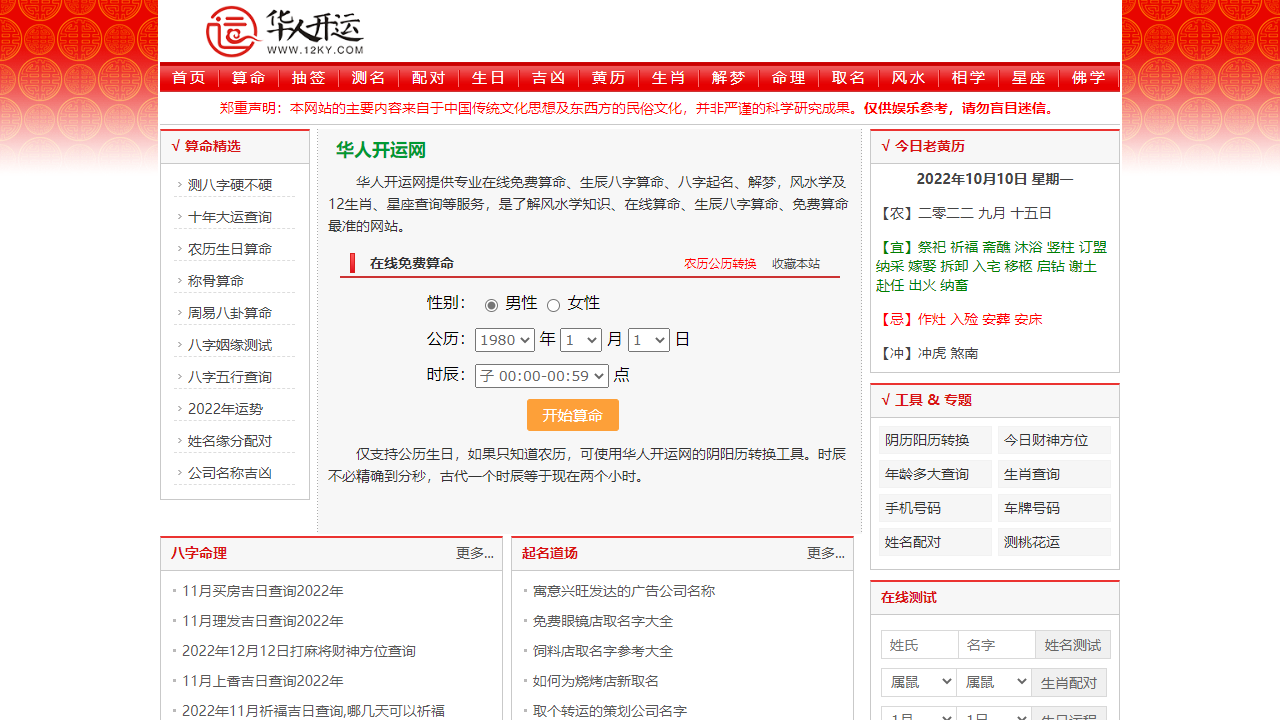Open the 时辰 hour dropdown
This screenshot has height=720, width=1280.
pos(542,376)
